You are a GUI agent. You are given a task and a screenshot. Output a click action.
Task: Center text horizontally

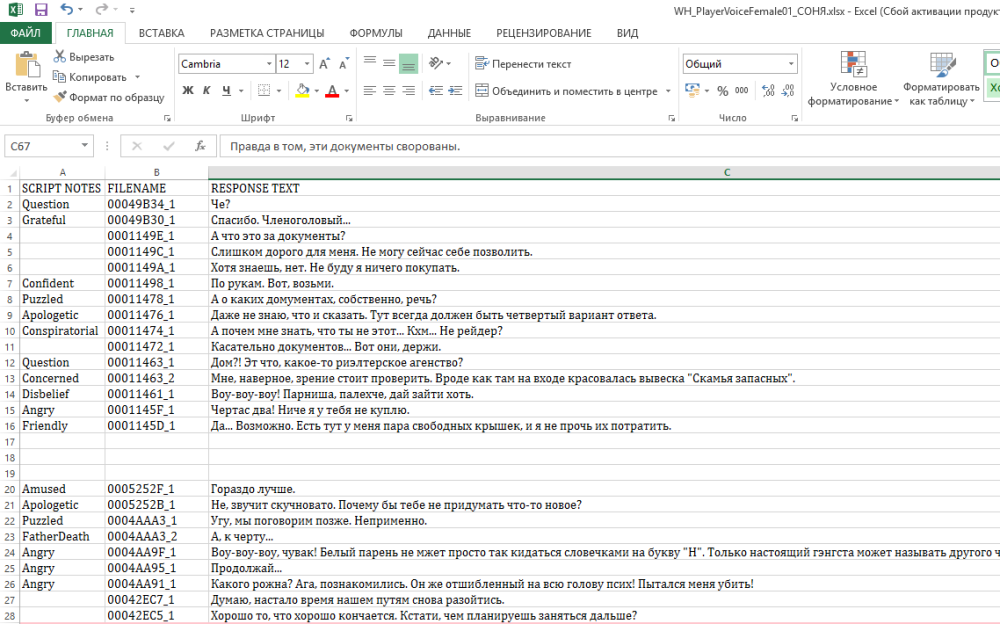tap(389, 91)
